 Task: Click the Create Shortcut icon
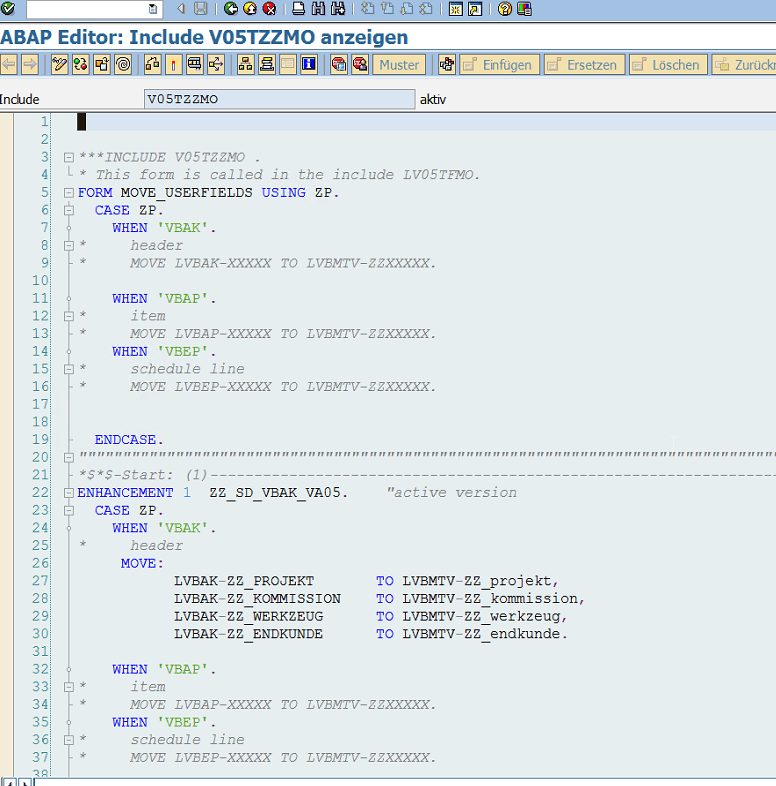tap(475, 9)
